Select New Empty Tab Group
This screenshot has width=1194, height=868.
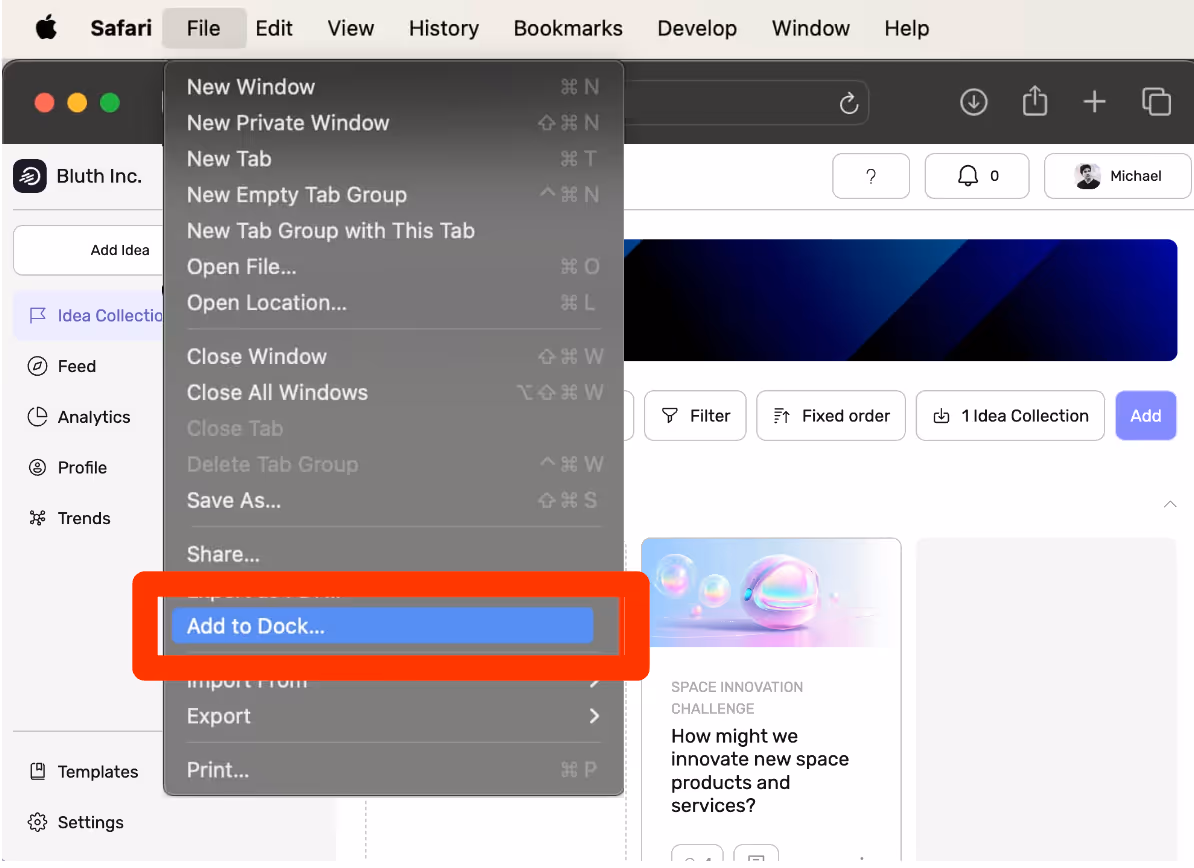[x=393, y=195]
